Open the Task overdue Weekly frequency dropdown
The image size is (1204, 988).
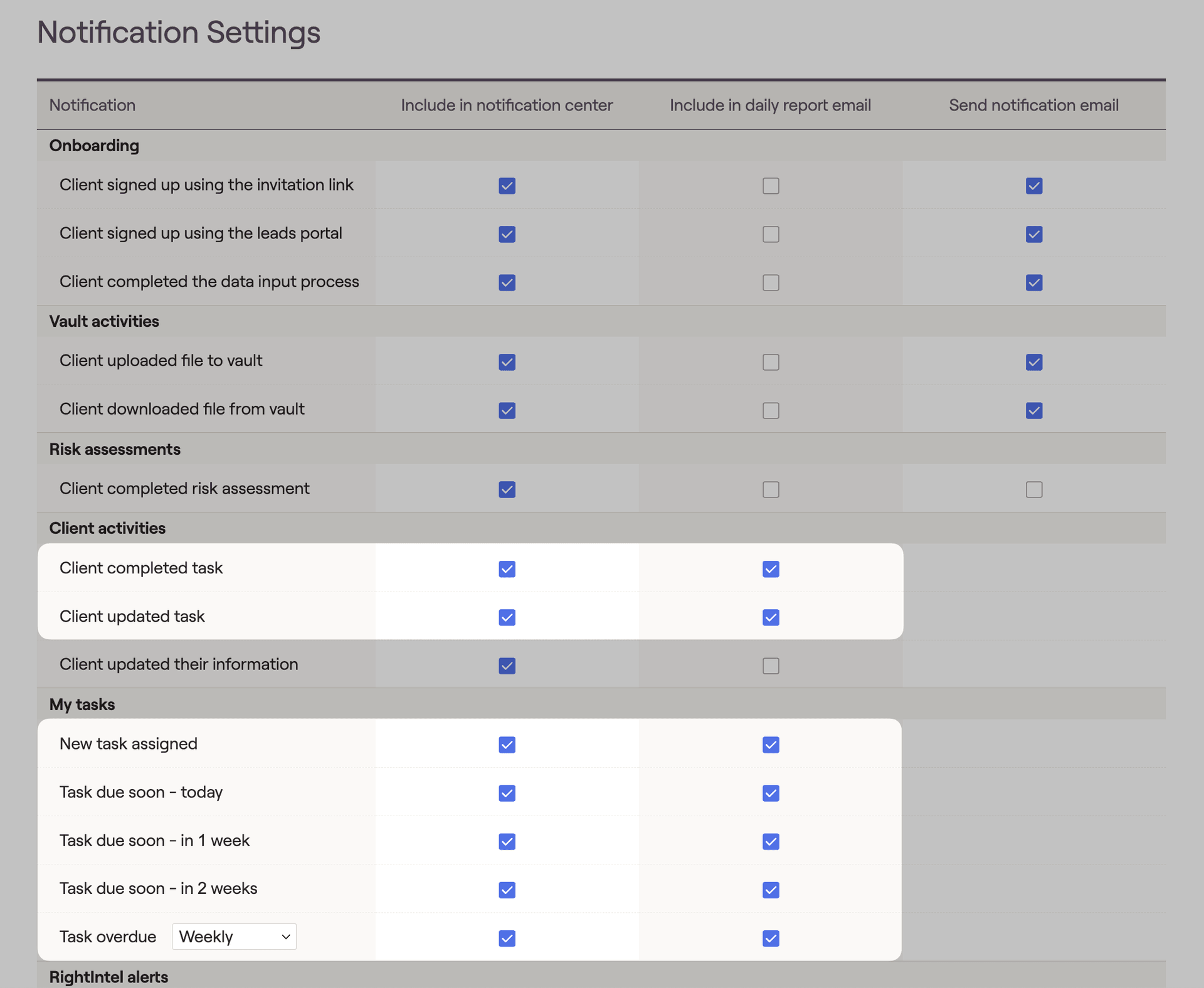[234, 937]
